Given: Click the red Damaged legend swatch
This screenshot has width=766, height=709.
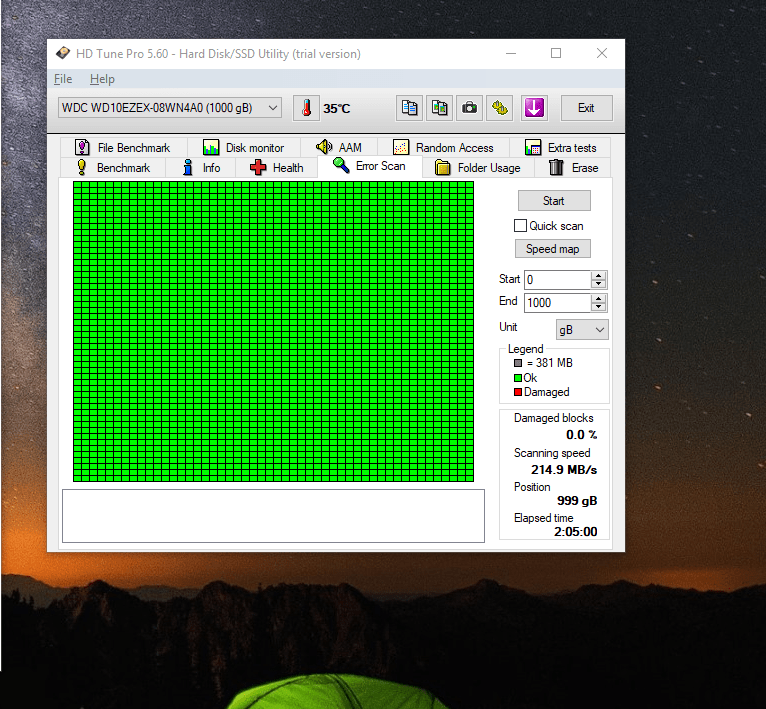Looking at the screenshot, I should pyautogui.click(x=518, y=392).
